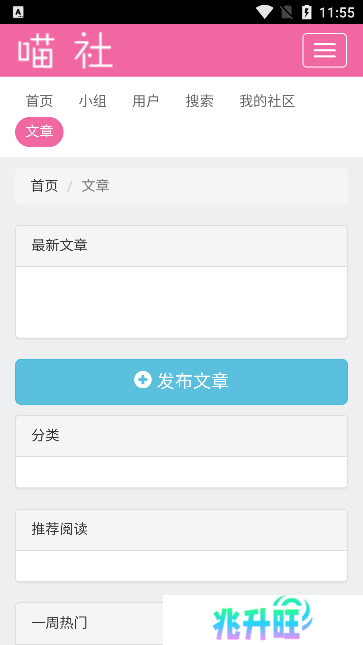Tap the 喵社 logo

65,51
